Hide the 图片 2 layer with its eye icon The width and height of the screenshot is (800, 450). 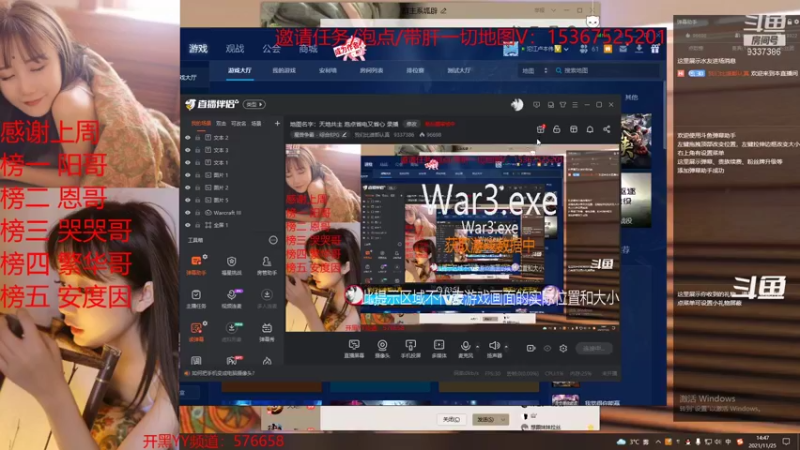coord(188,188)
